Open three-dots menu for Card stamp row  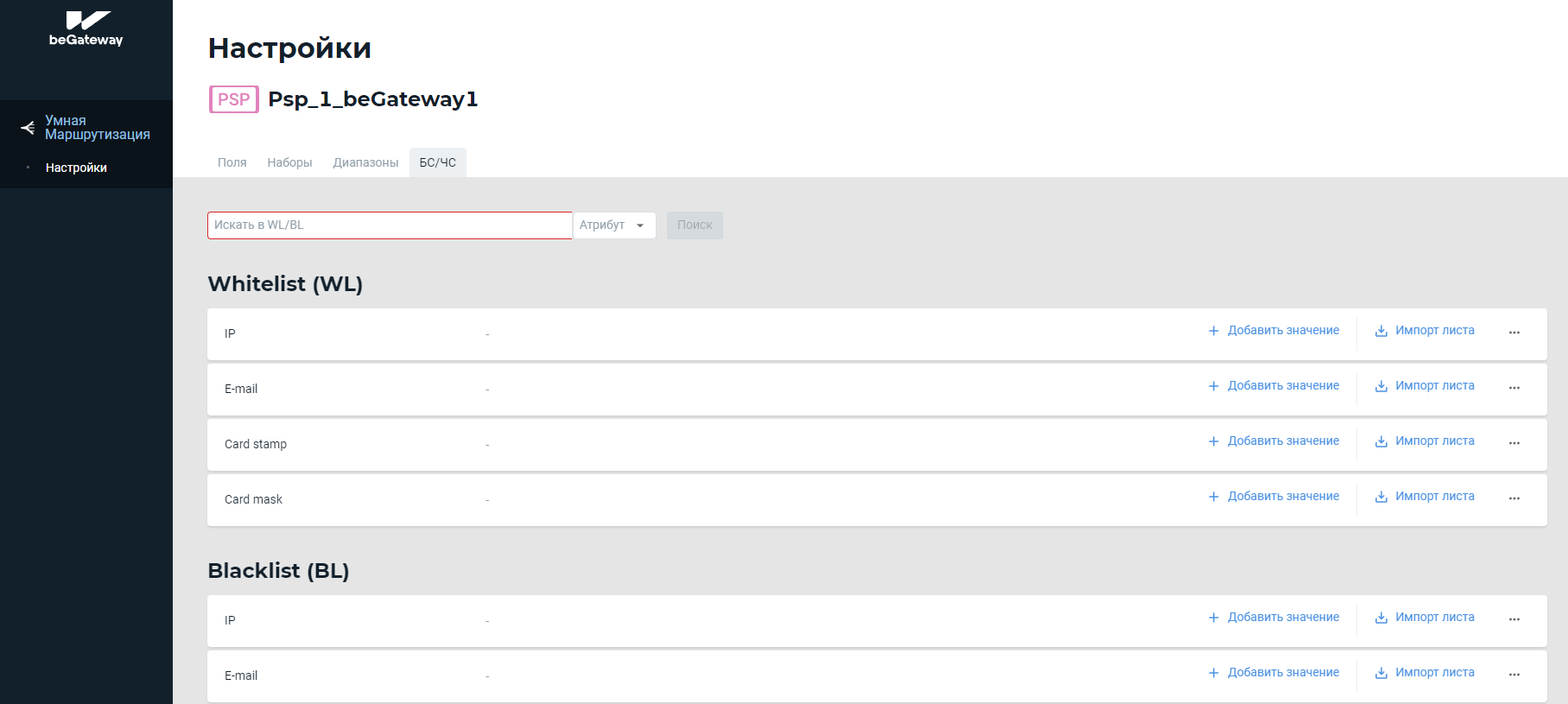click(1514, 443)
